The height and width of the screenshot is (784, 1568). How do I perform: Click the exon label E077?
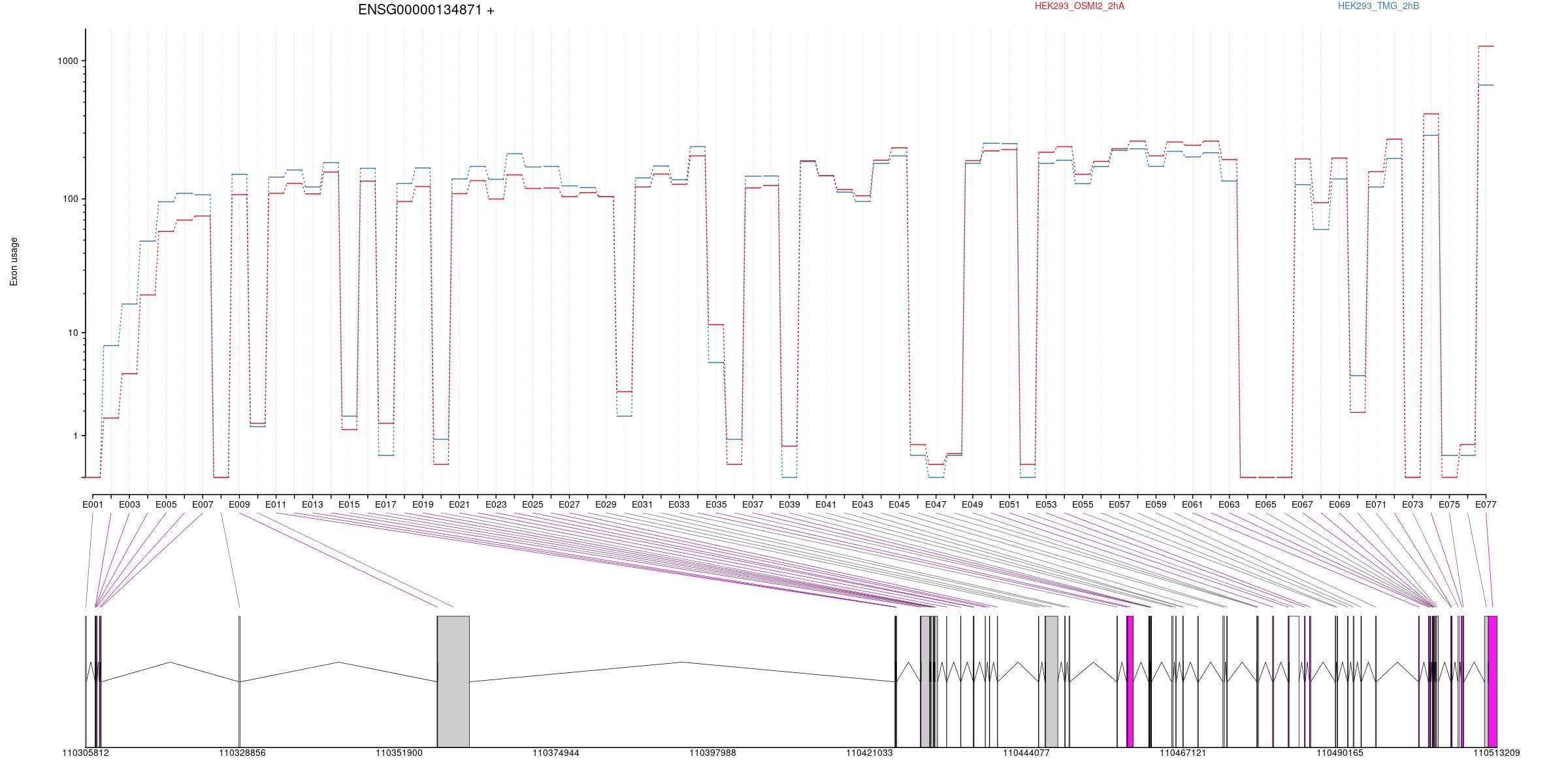click(x=1486, y=504)
